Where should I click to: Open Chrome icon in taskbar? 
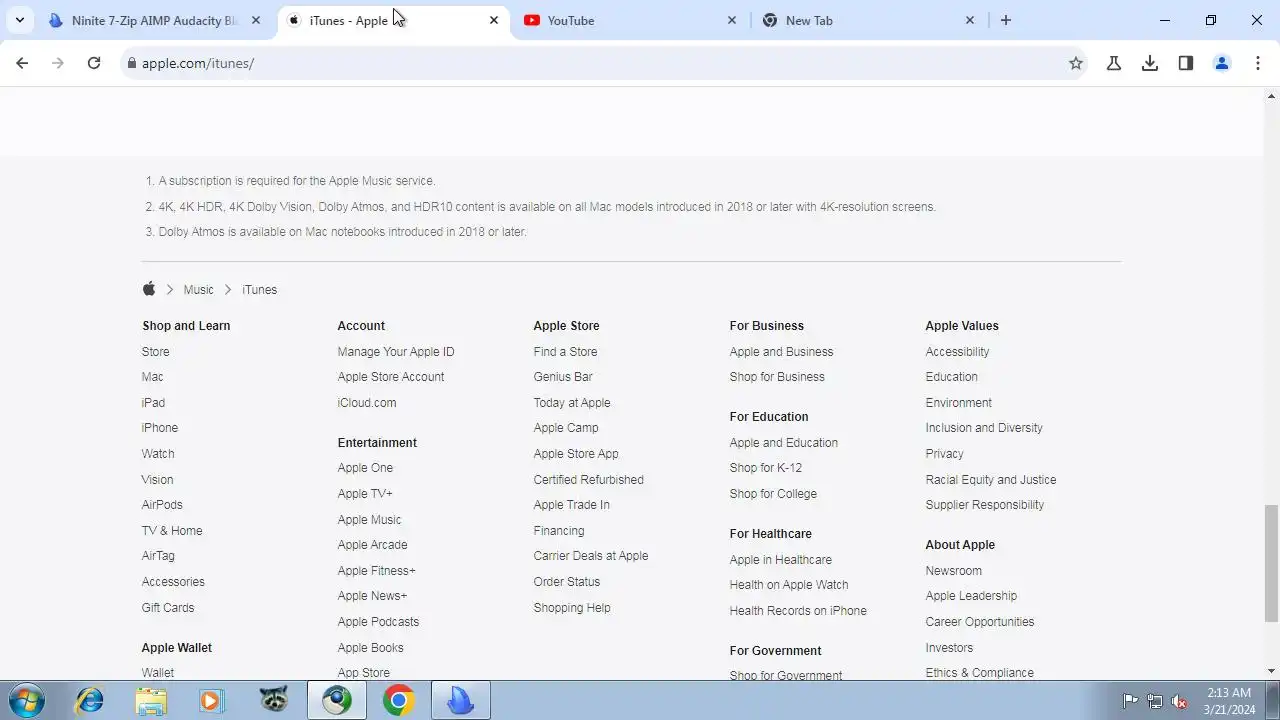pyautogui.click(x=398, y=700)
